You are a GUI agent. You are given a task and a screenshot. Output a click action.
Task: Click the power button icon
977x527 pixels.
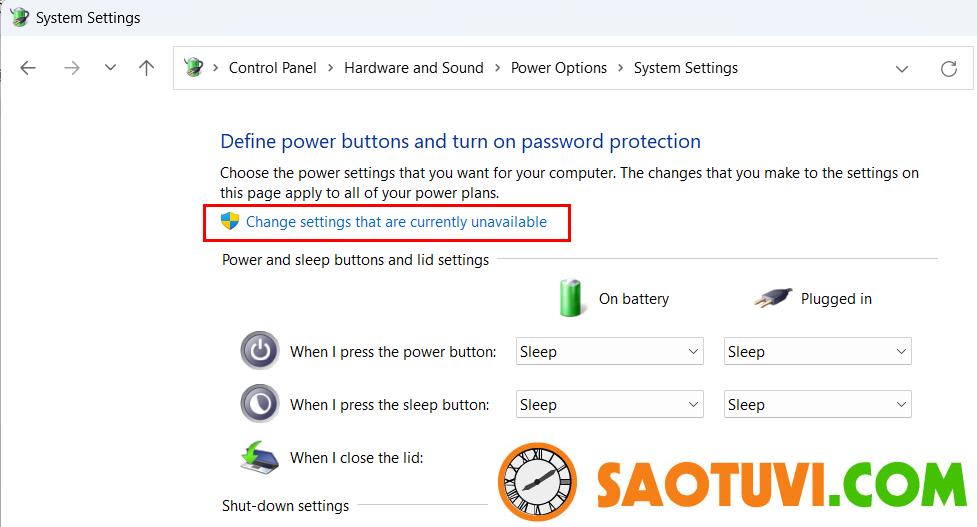pos(260,351)
